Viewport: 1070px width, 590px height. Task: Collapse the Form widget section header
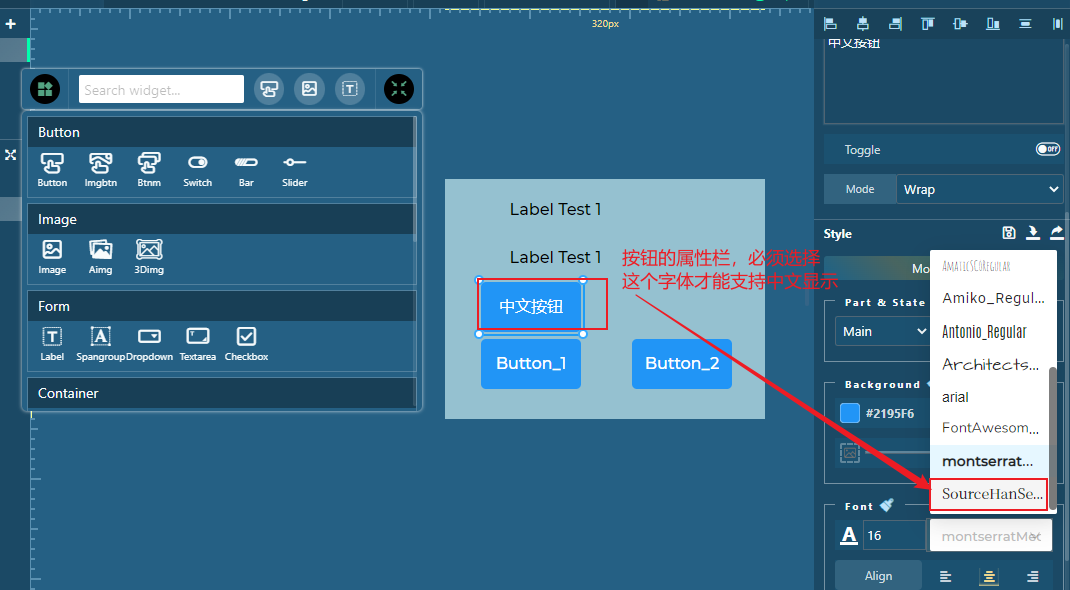(x=220, y=306)
